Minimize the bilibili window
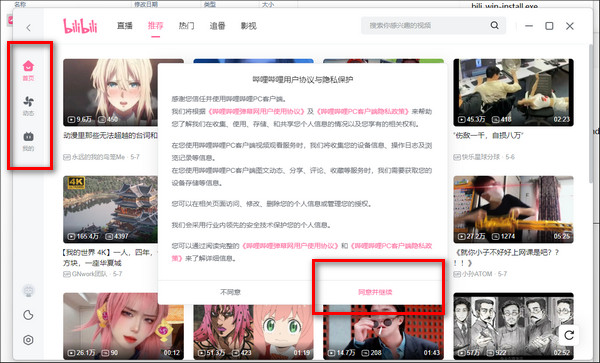Image resolution: width=600 pixels, height=363 pixels. tap(529, 26)
